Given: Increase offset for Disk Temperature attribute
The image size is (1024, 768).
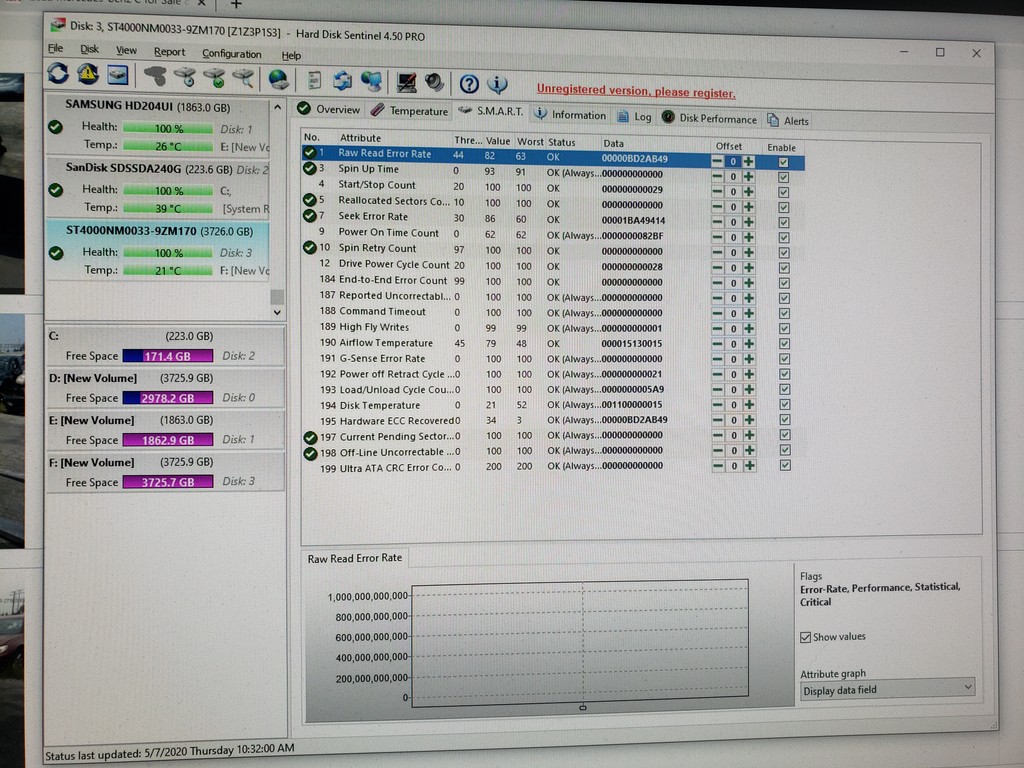Looking at the screenshot, I should [x=749, y=404].
